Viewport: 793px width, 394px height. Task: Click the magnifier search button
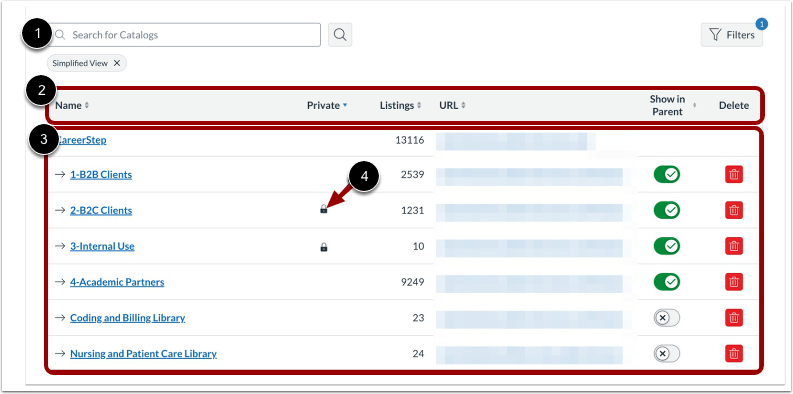[x=340, y=35]
